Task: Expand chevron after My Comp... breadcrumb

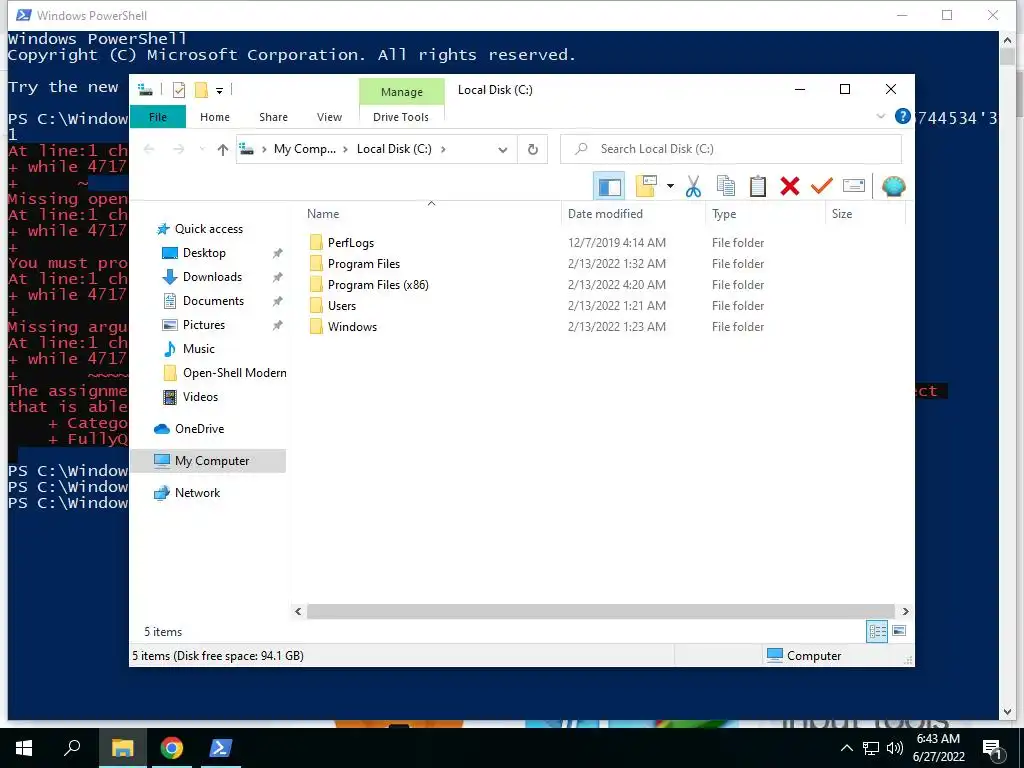Action: (x=347, y=150)
